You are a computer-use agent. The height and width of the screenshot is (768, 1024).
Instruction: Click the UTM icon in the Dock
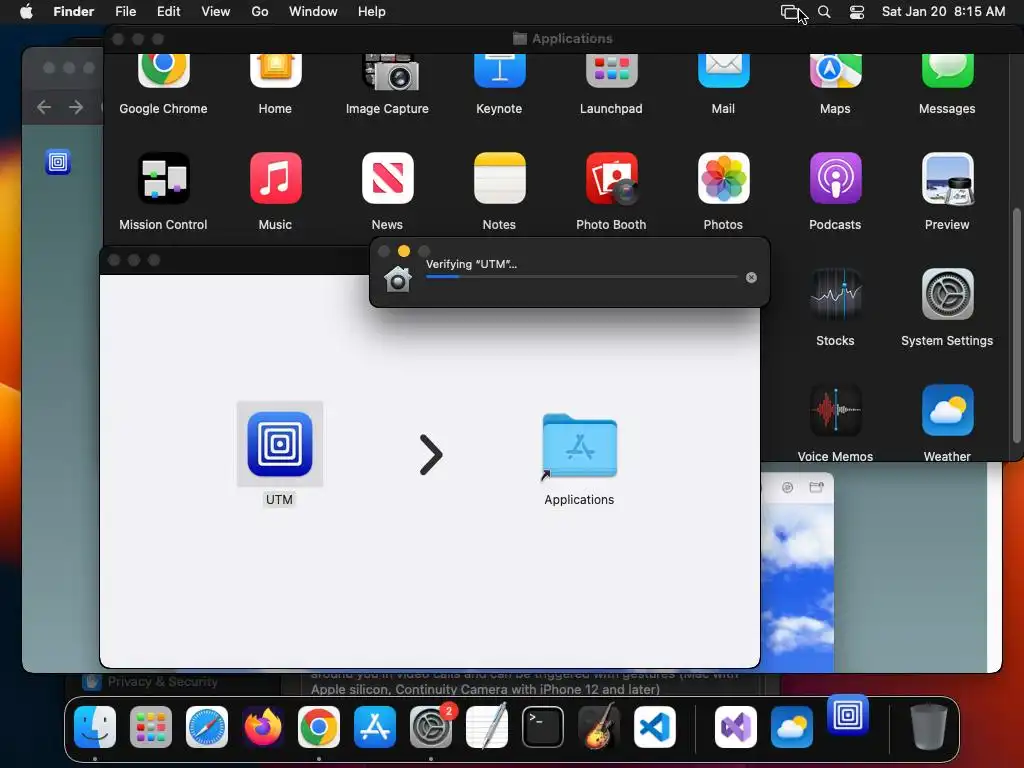(848, 716)
